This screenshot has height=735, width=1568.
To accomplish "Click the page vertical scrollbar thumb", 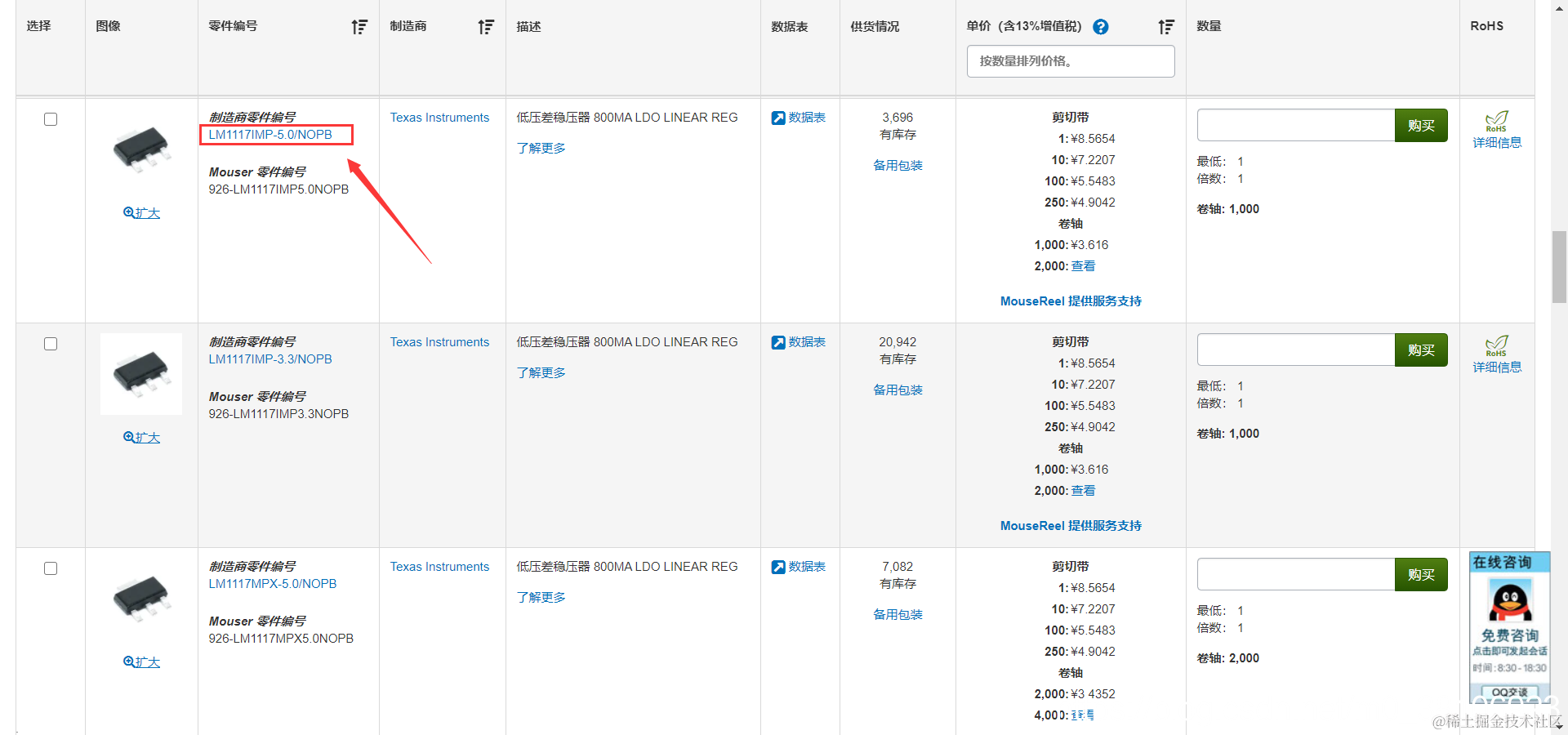I will point(1559,267).
